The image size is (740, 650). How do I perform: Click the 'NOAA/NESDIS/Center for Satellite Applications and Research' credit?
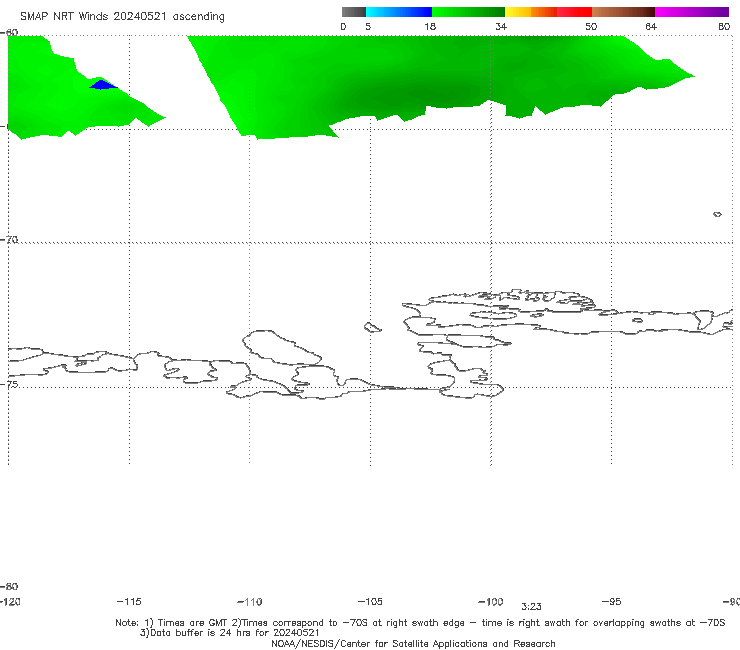pyautogui.click(x=413, y=643)
